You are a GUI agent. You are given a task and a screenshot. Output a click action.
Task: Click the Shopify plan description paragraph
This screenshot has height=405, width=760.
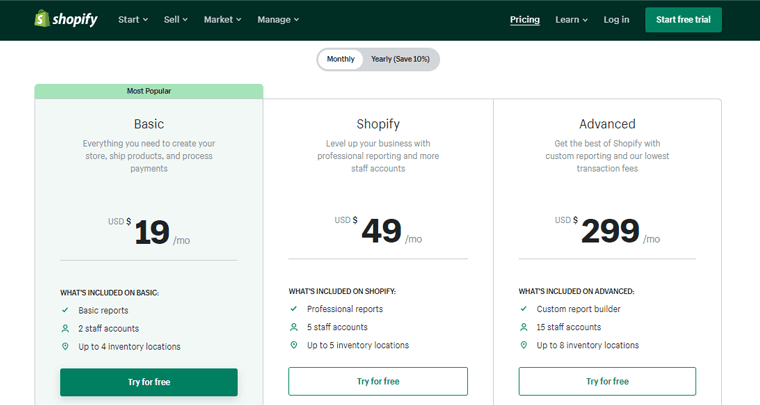[x=378, y=156]
